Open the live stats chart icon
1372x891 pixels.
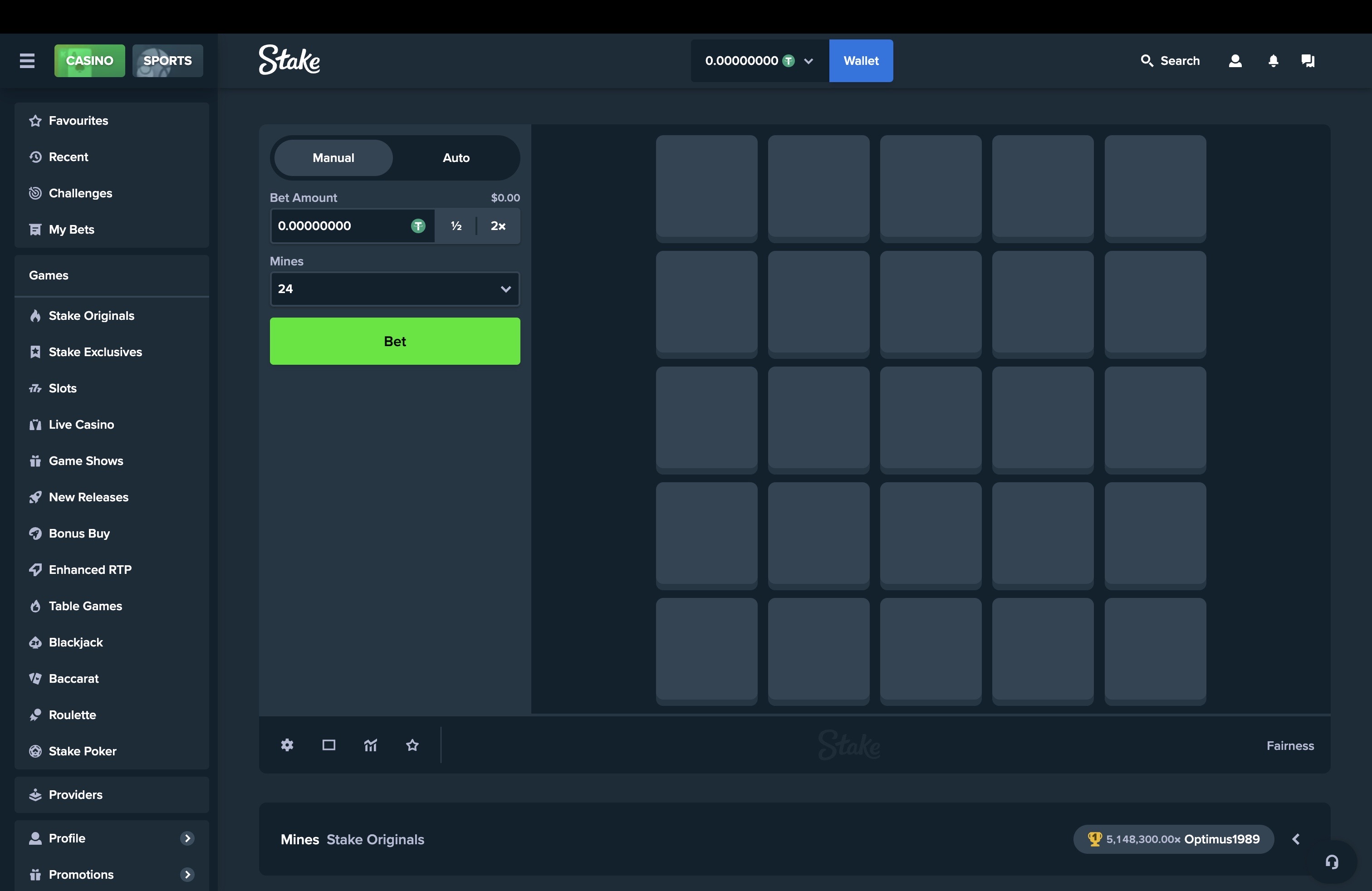click(371, 744)
